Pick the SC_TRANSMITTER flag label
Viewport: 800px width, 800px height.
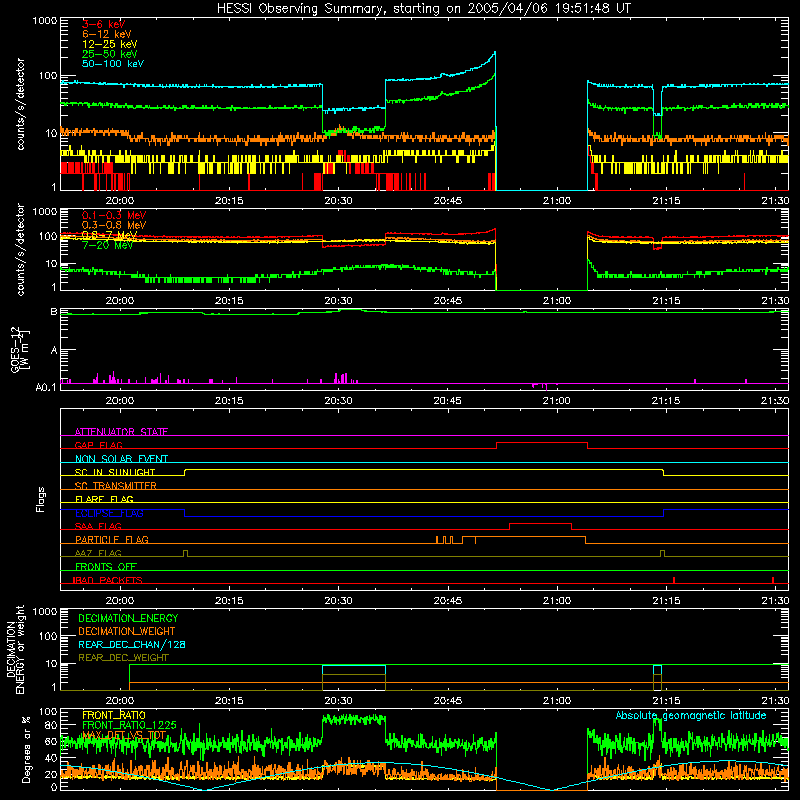(116, 486)
